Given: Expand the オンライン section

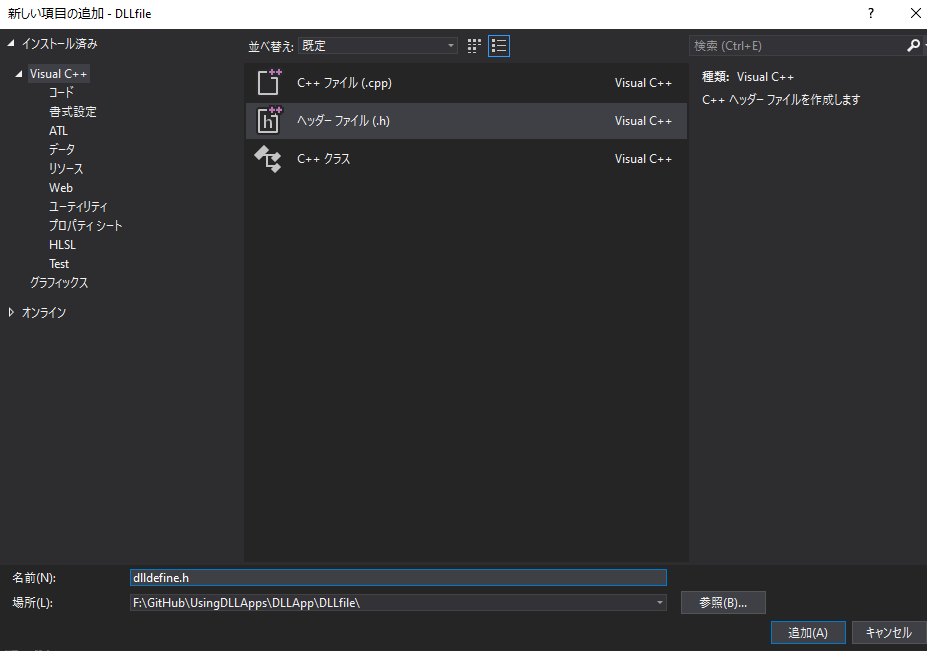Looking at the screenshot, I should coord(11,312).
